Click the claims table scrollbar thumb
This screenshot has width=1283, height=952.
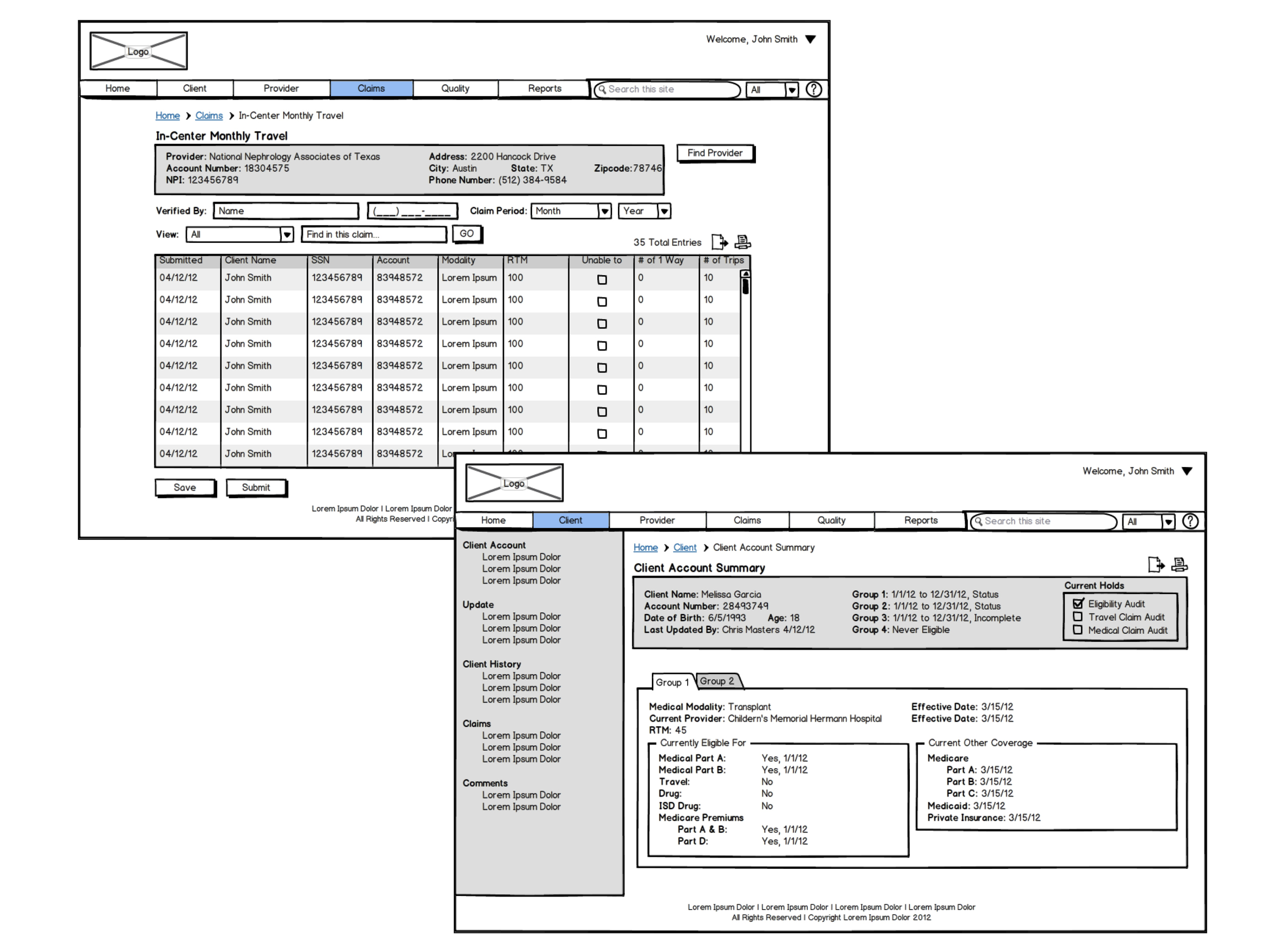(745, 286)
